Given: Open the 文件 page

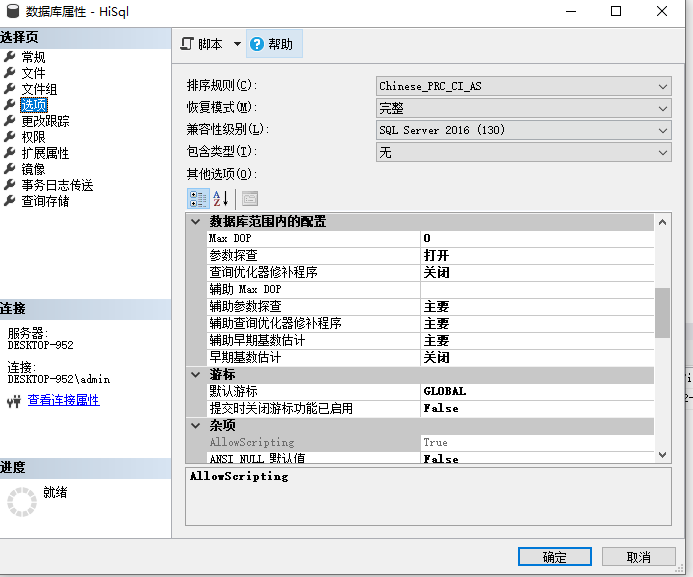Looking at the screenshot, I should click(33, 73).
